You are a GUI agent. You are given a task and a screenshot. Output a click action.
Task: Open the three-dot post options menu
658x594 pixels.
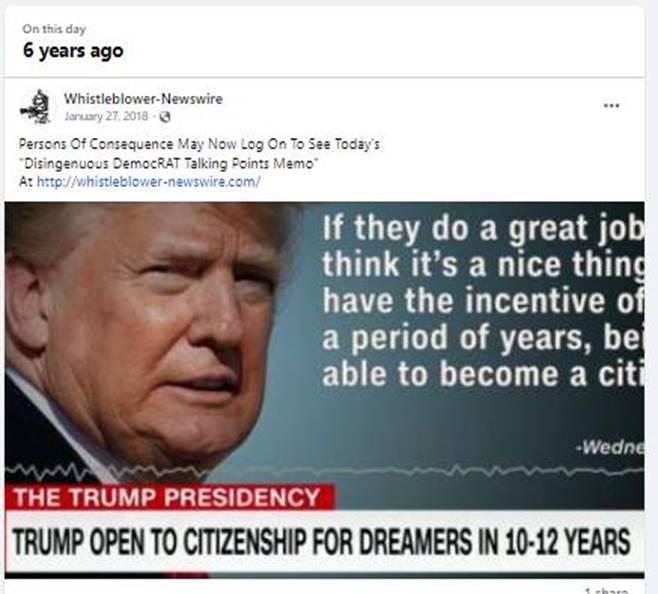[611, 105]
